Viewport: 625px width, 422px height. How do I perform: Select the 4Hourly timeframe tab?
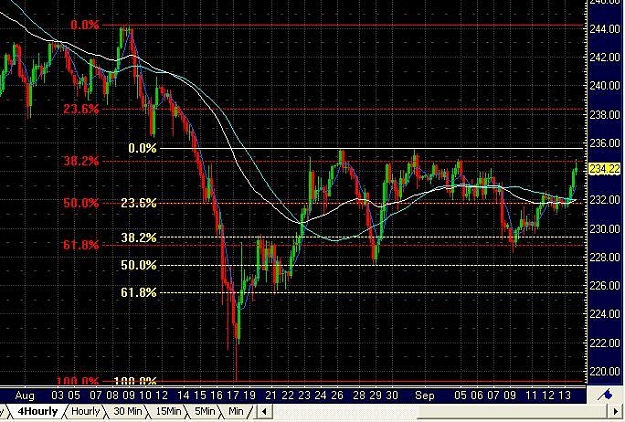coord(37,411)
